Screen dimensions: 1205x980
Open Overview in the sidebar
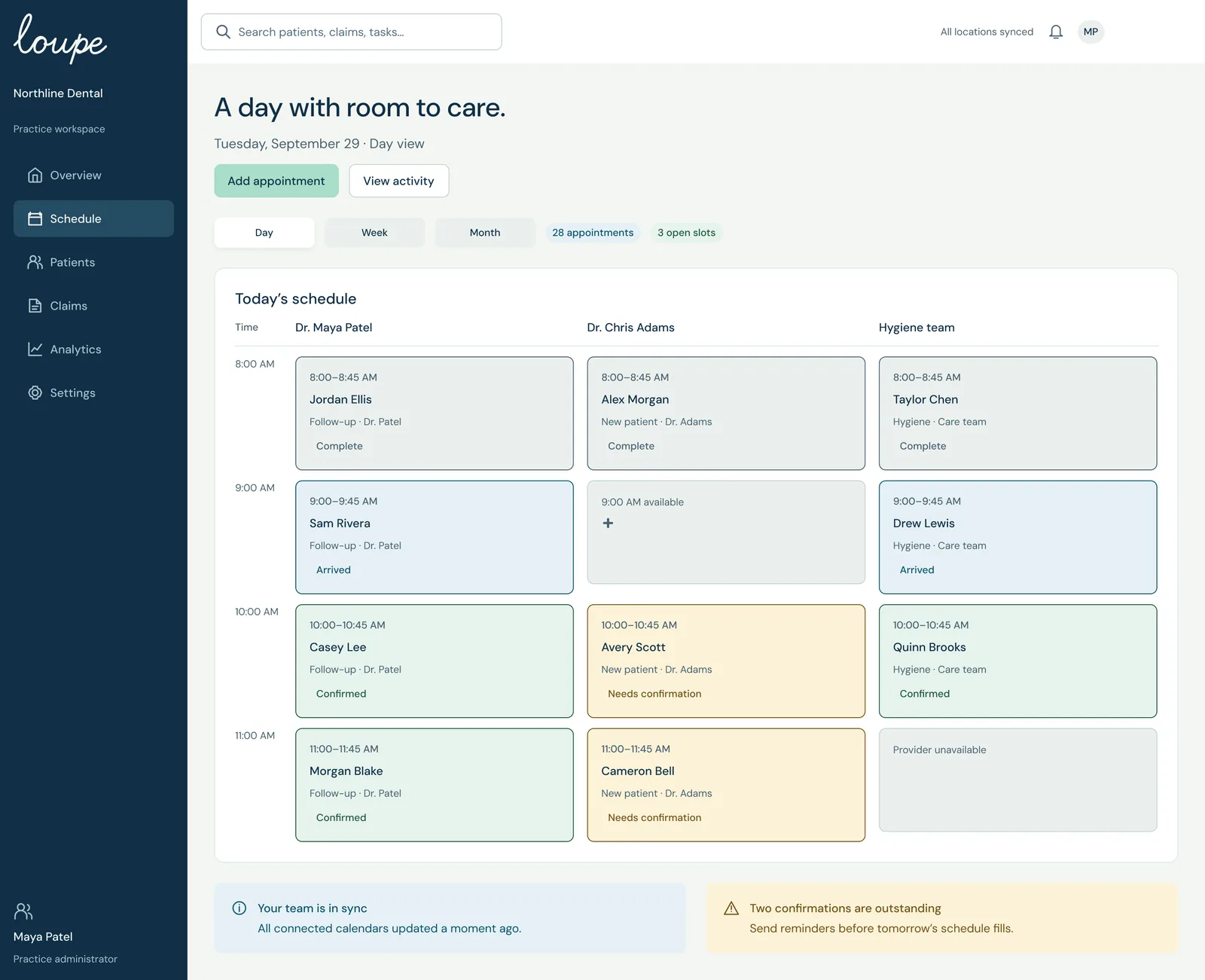(93, 176)
